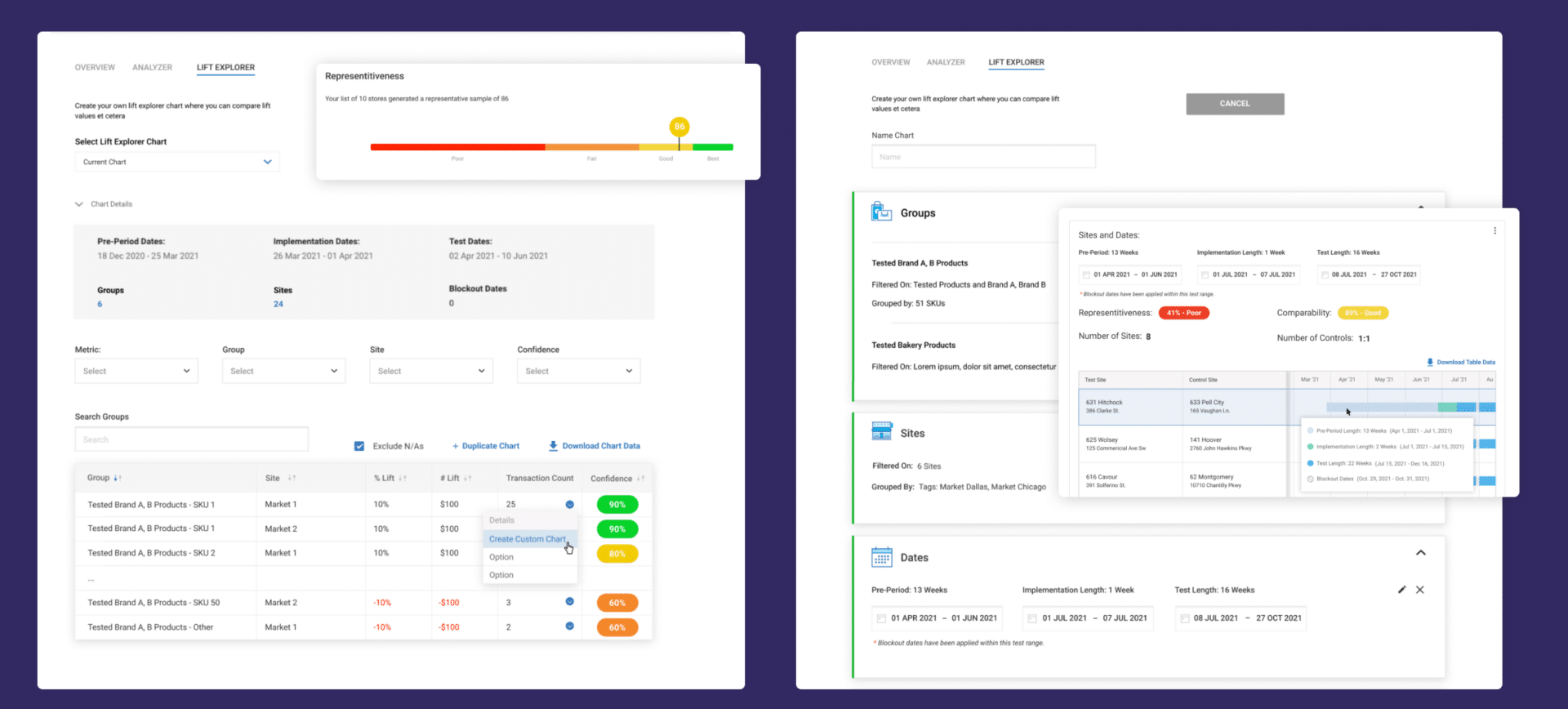Click the X icon in Dates section
The height and width of the screenshot is (709, 1568).
tap(1420, 590)
